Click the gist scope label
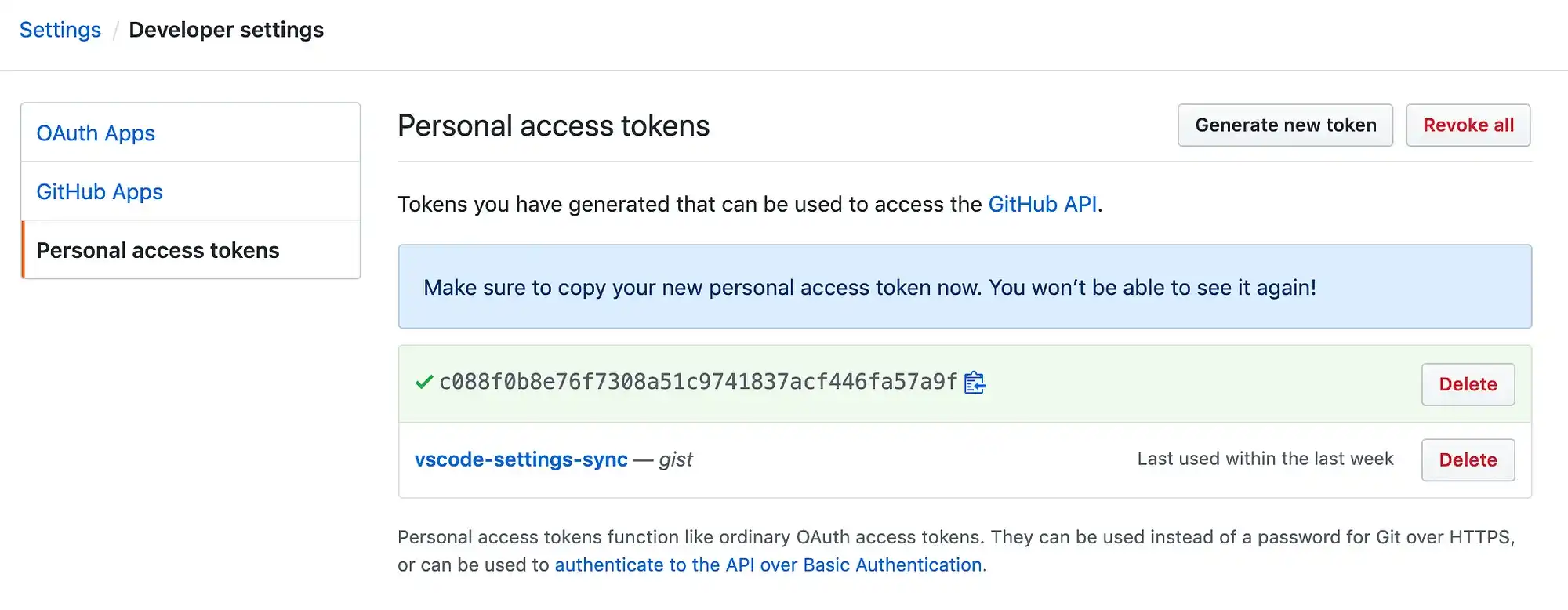This screenshot has width=1568, height=610. pyautogui.click(x=676, y=460)
